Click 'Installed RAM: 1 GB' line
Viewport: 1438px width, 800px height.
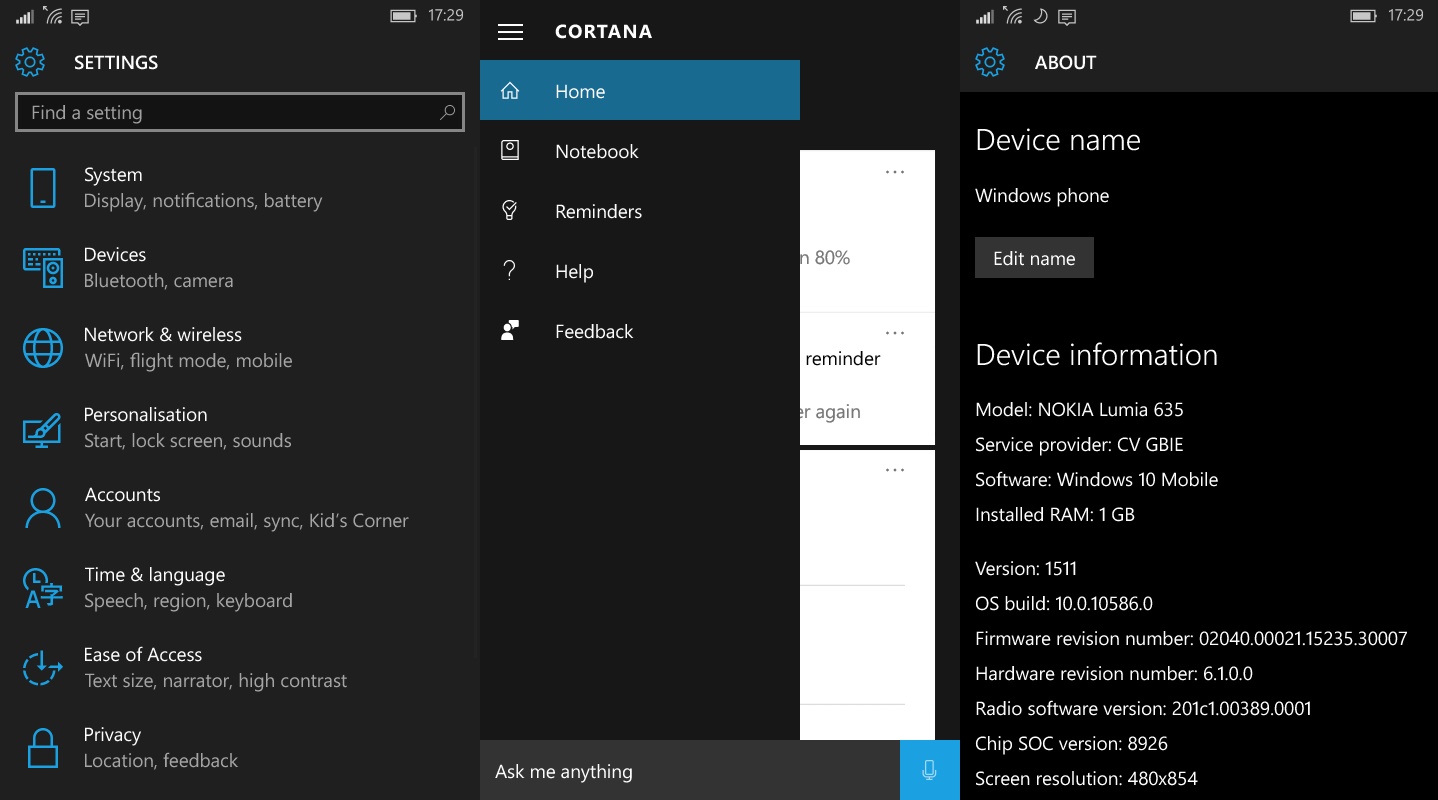point(1055,514)
